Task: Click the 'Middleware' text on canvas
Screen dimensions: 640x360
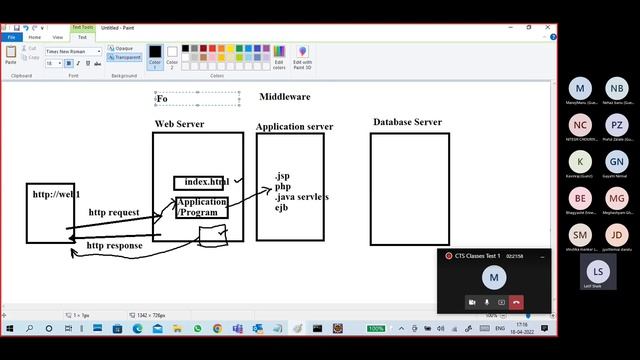Action: (x=285, y=97)
